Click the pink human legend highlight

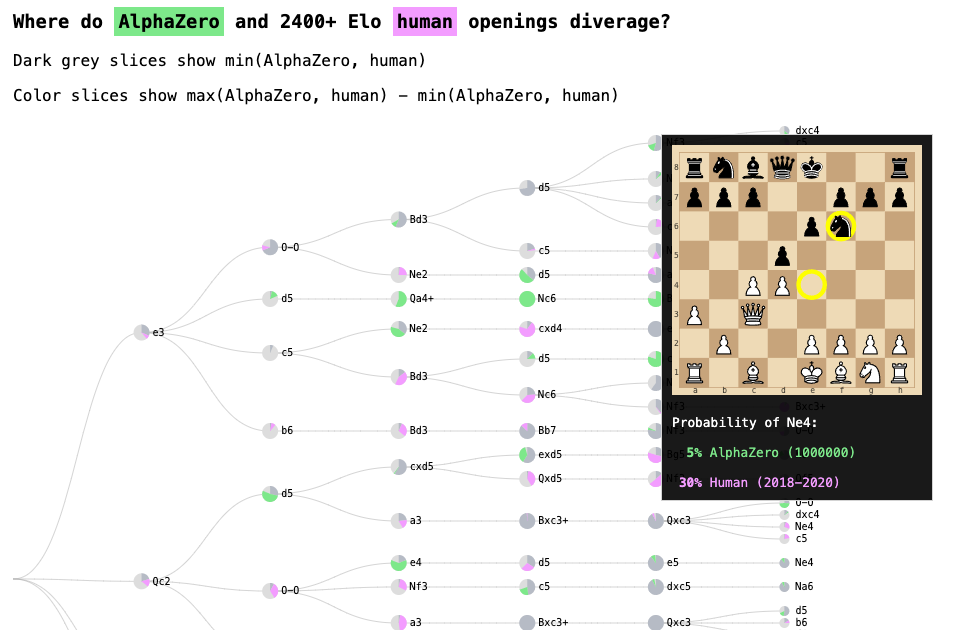click(425, 22)
